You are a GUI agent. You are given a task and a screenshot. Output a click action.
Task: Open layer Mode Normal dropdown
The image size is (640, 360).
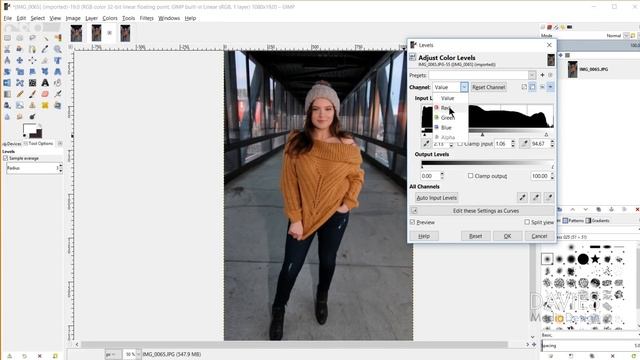pyautogui.click(x=627, y=36)
